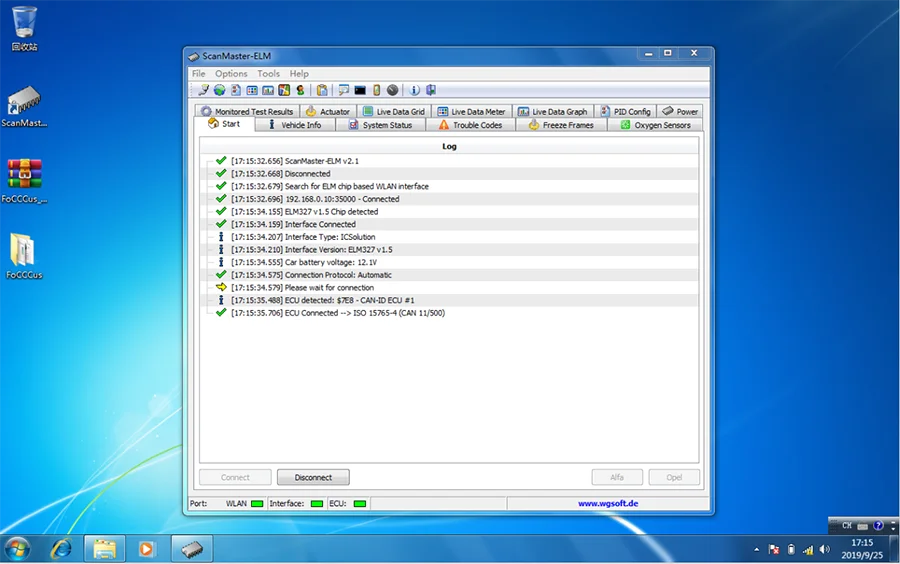
Task: Switch to the Live Data Meter tab
Action: click(471, 111)
